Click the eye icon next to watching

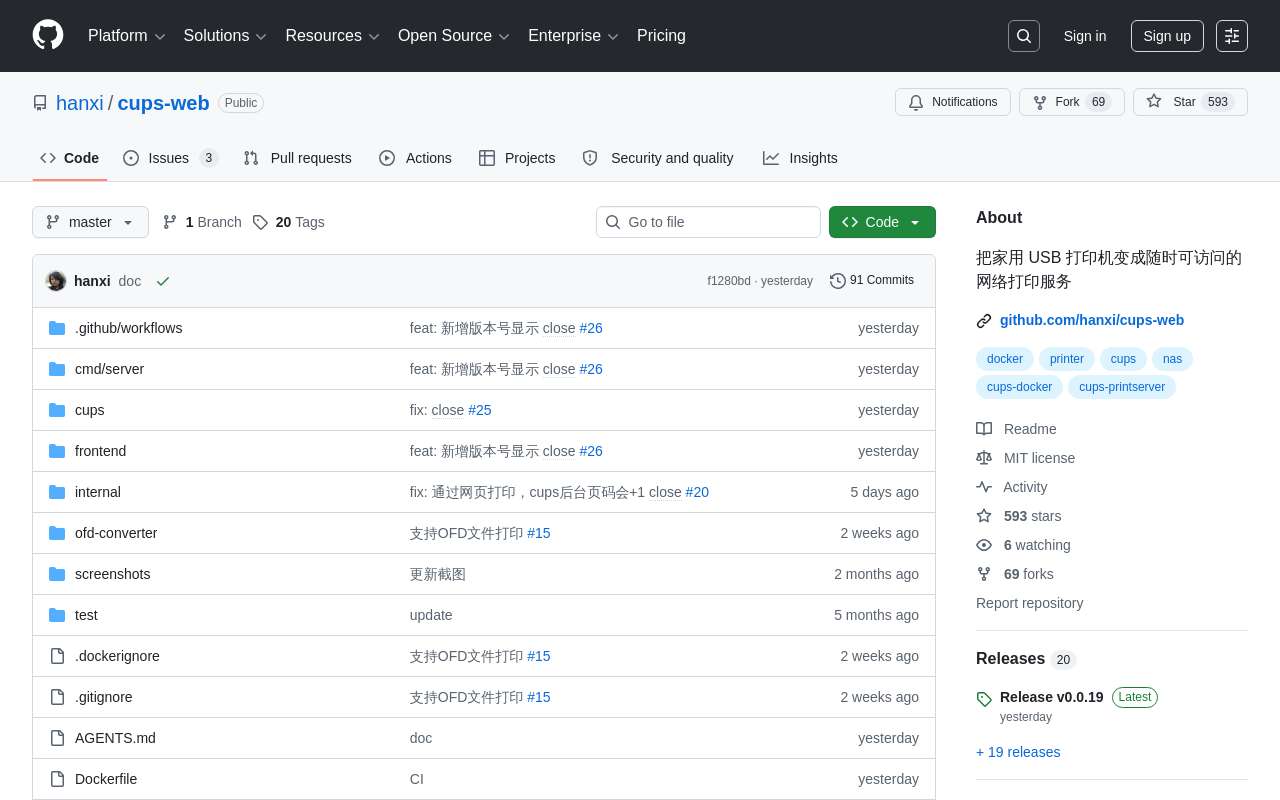tap(984, 545)
